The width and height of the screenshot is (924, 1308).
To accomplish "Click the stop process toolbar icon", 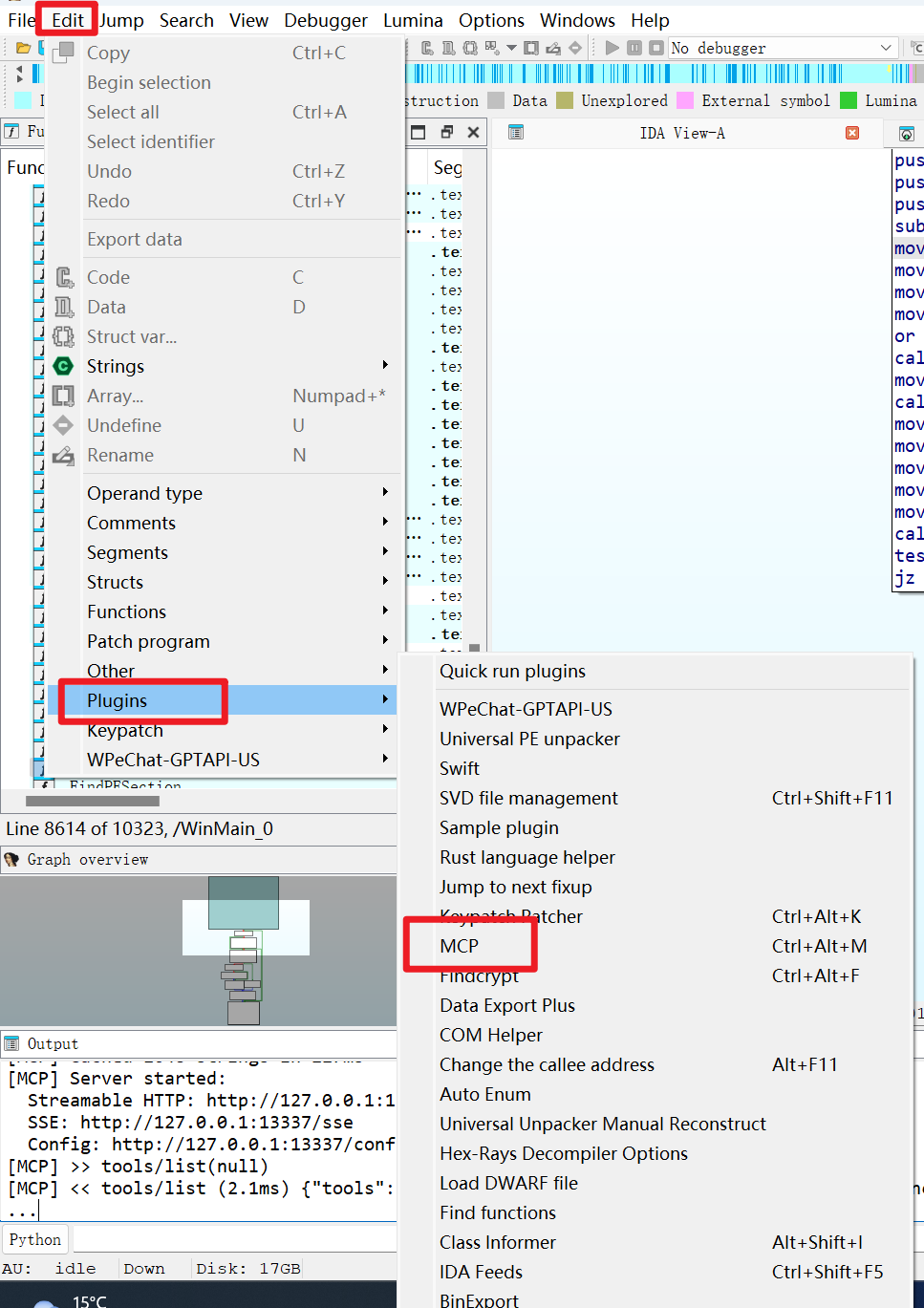I will 656,48.
